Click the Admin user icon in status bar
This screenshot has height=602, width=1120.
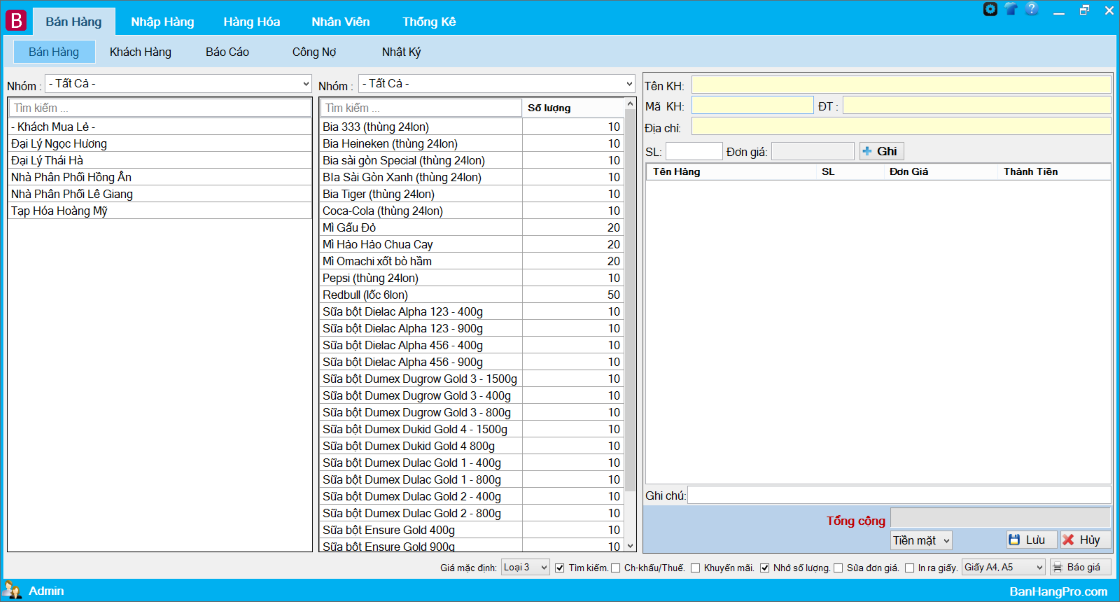[12, 590]
